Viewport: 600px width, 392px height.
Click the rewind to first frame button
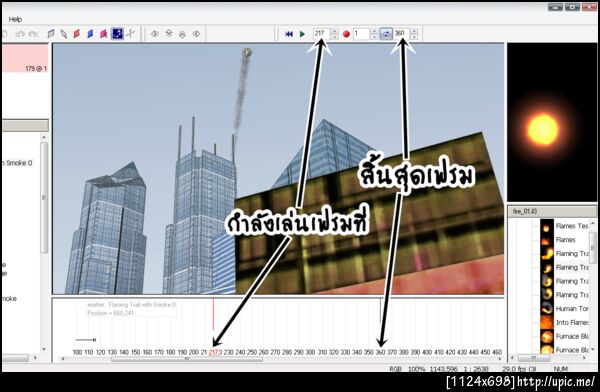coord(289,34)
